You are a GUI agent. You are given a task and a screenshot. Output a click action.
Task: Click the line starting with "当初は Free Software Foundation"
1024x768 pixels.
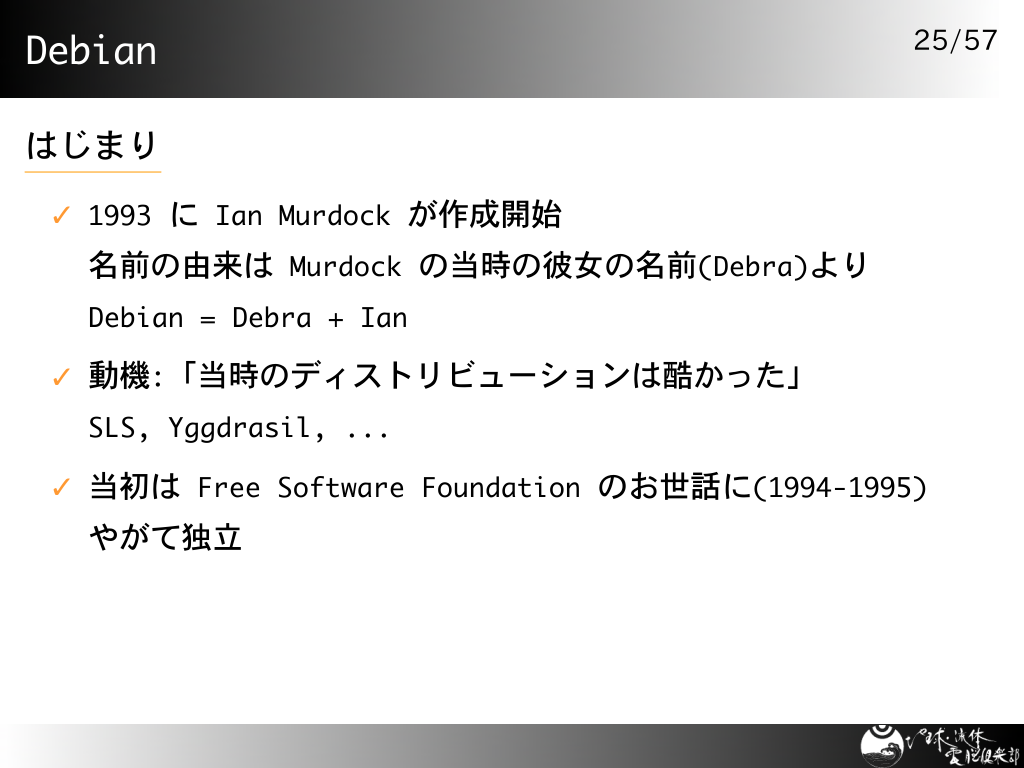[x=507, y=487]
